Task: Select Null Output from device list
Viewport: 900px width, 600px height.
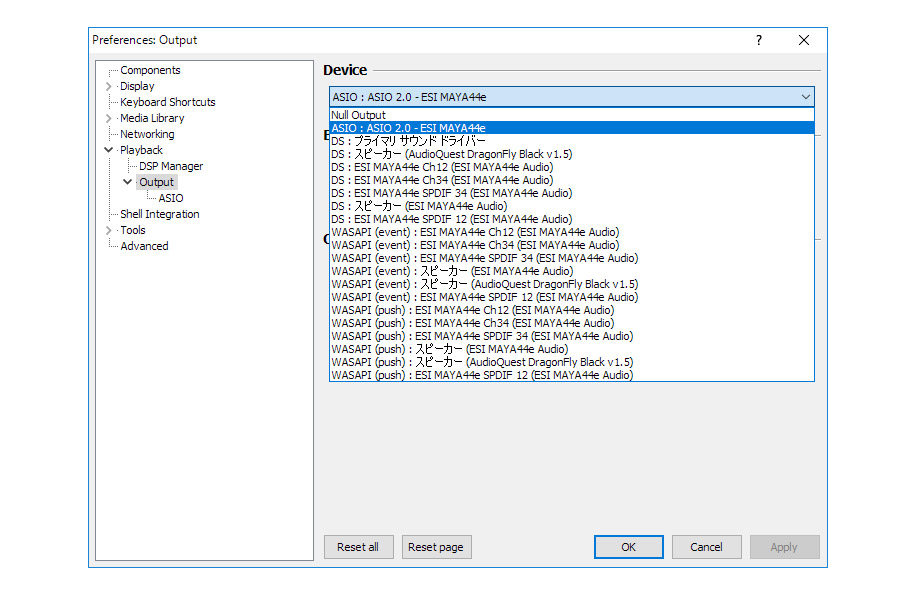Action: click(358, 115)
